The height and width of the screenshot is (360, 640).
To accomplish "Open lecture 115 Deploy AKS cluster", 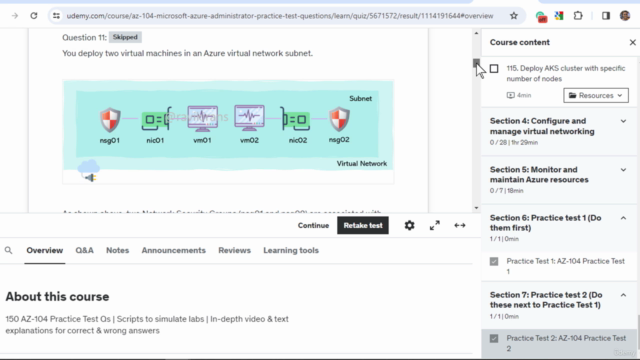I will pos(565,73).
